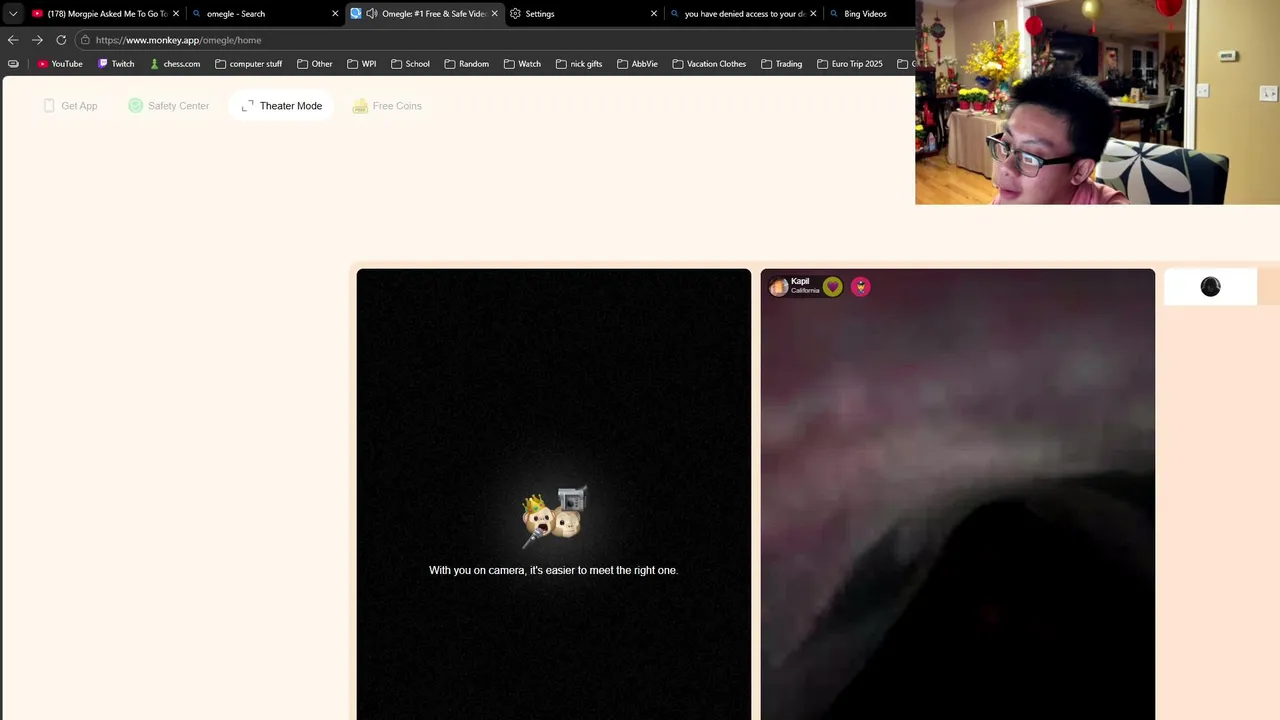This screenshot has height=720, width=1280.
Task: Expand the Watch bookmark folder
Action: pos(523,64)
